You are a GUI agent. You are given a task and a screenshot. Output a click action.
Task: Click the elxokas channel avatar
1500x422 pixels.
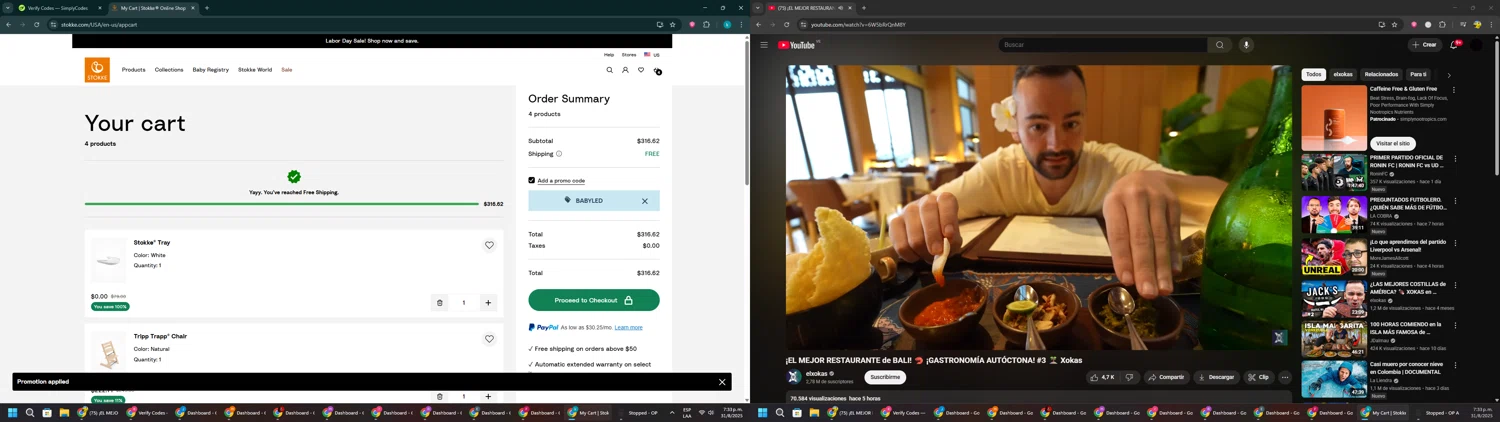(794, 377)
